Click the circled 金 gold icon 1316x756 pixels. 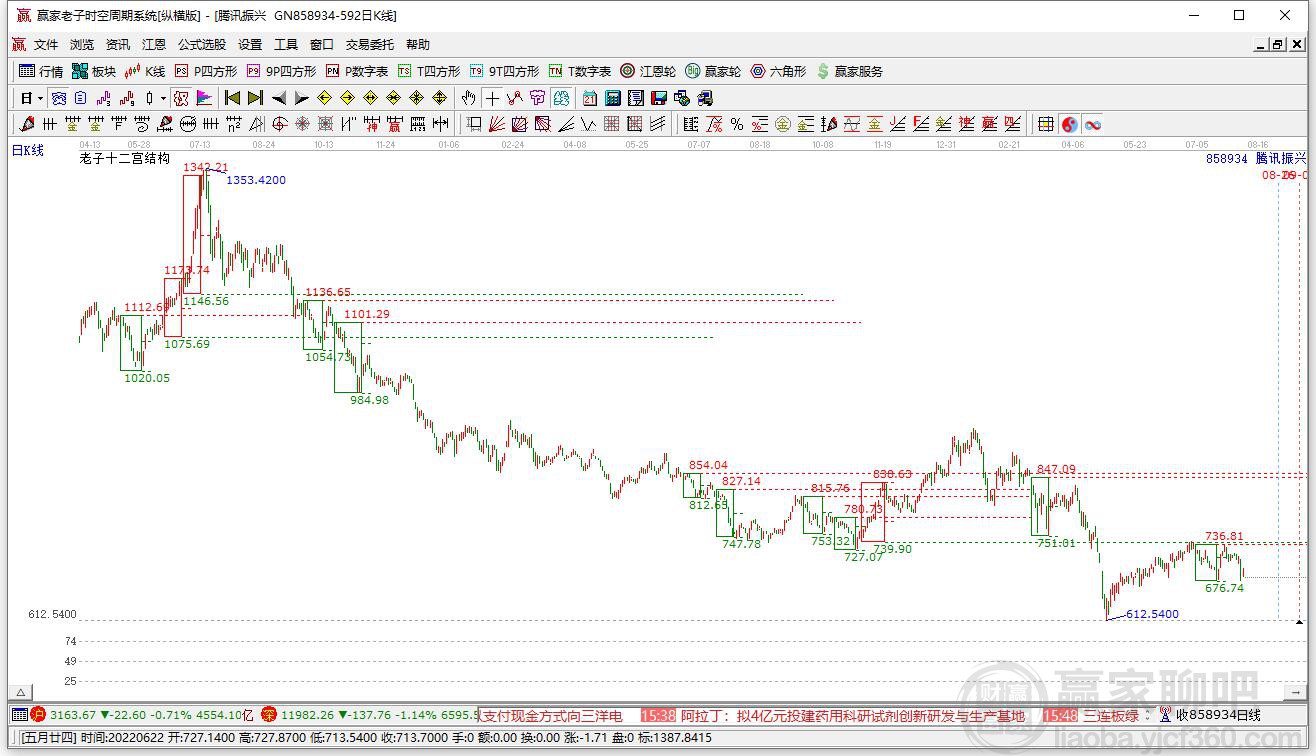(x=783, y=124)
